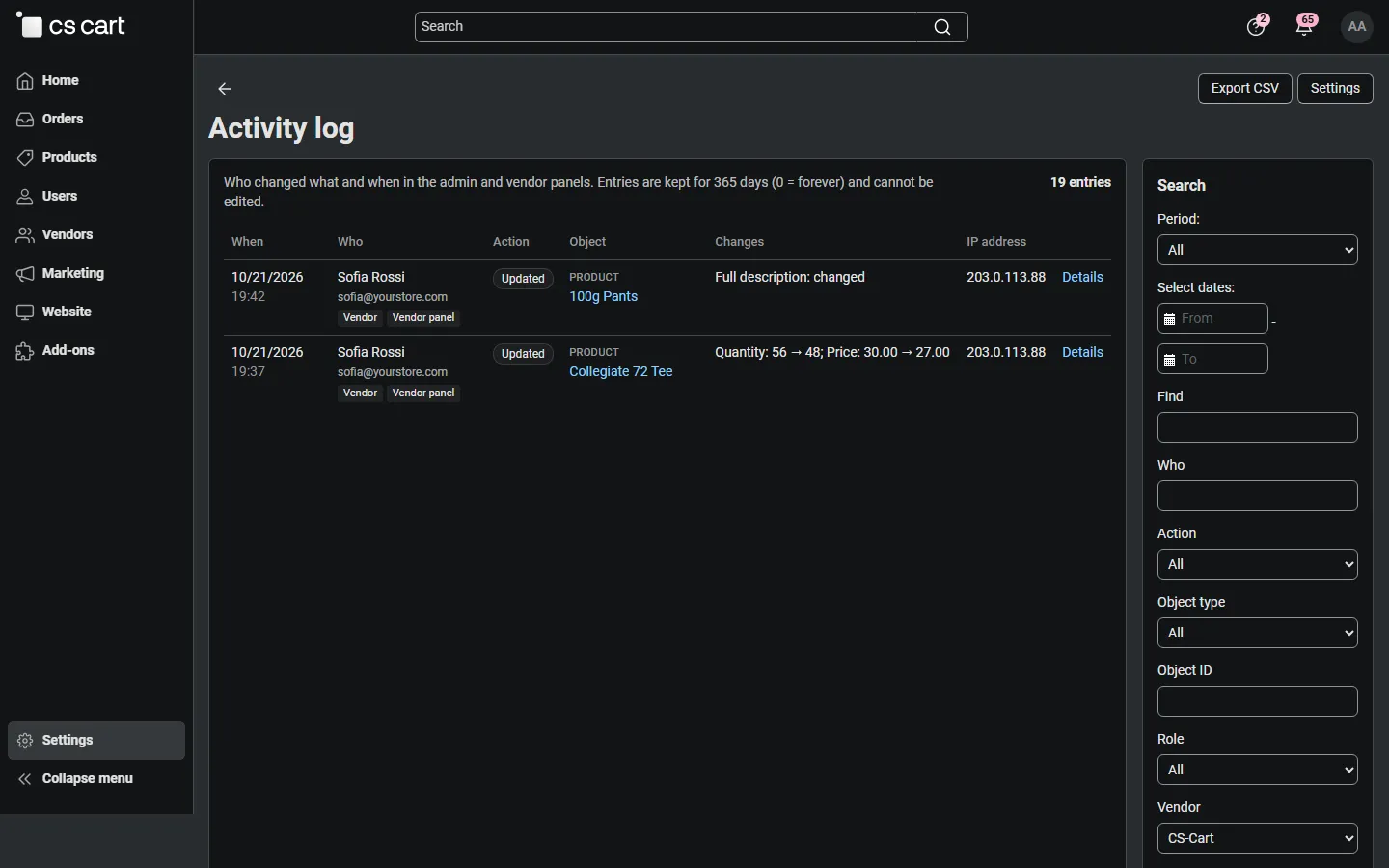Click the calendar icon in From field

point(1170,319)
